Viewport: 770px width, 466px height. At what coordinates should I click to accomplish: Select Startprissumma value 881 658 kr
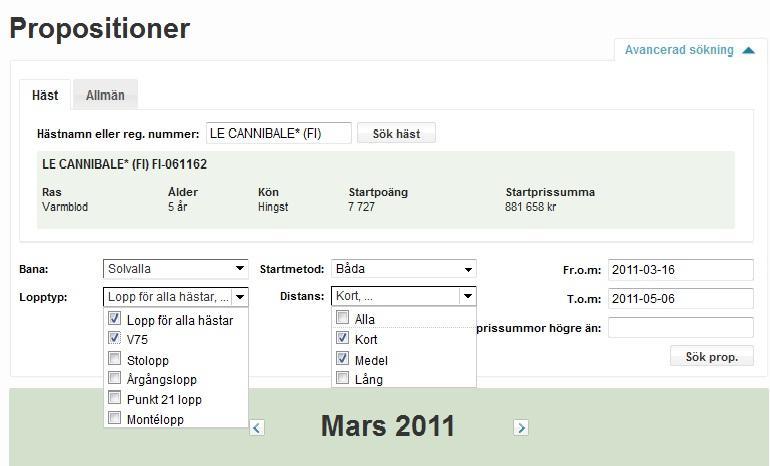click(530, 207)
